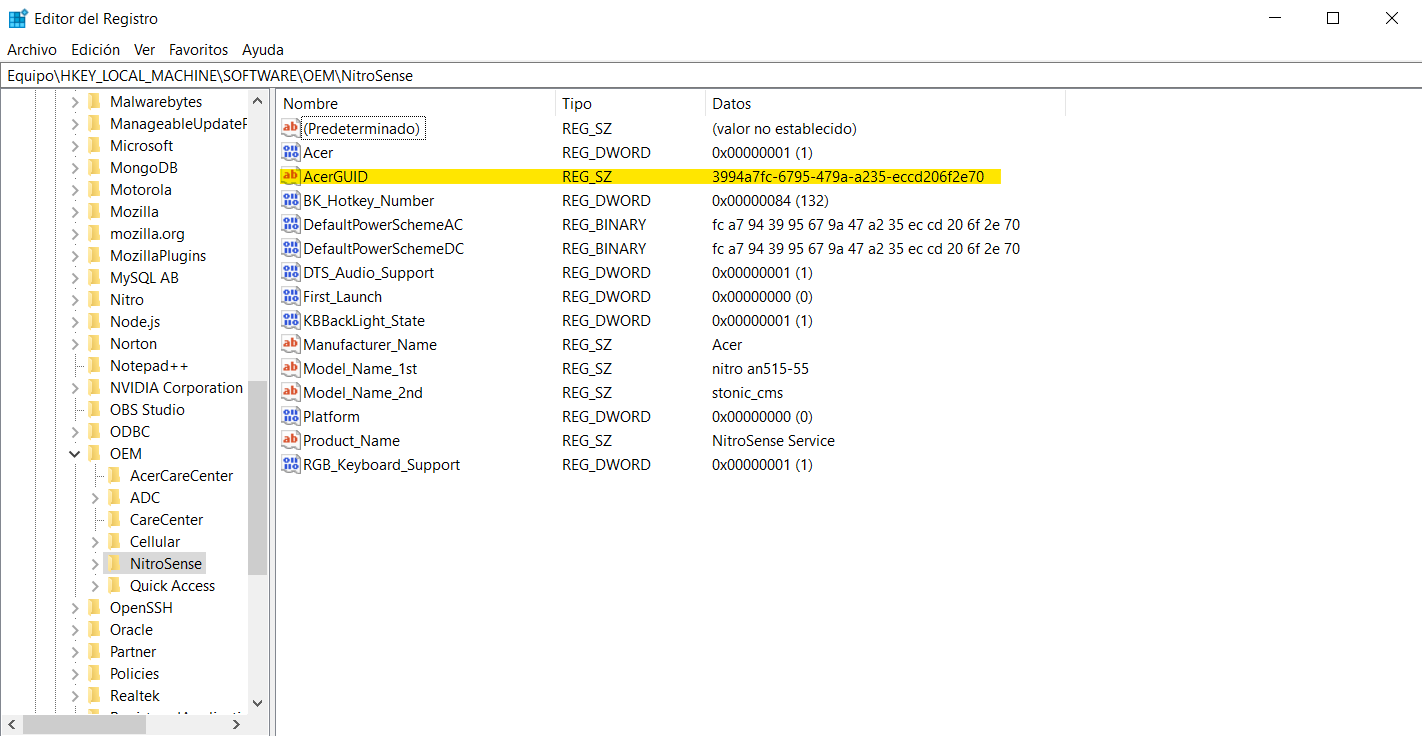This screenshot has height=736, width=1422.
Task: Sort values by the Tipo column header
Action: pos(630,103)
